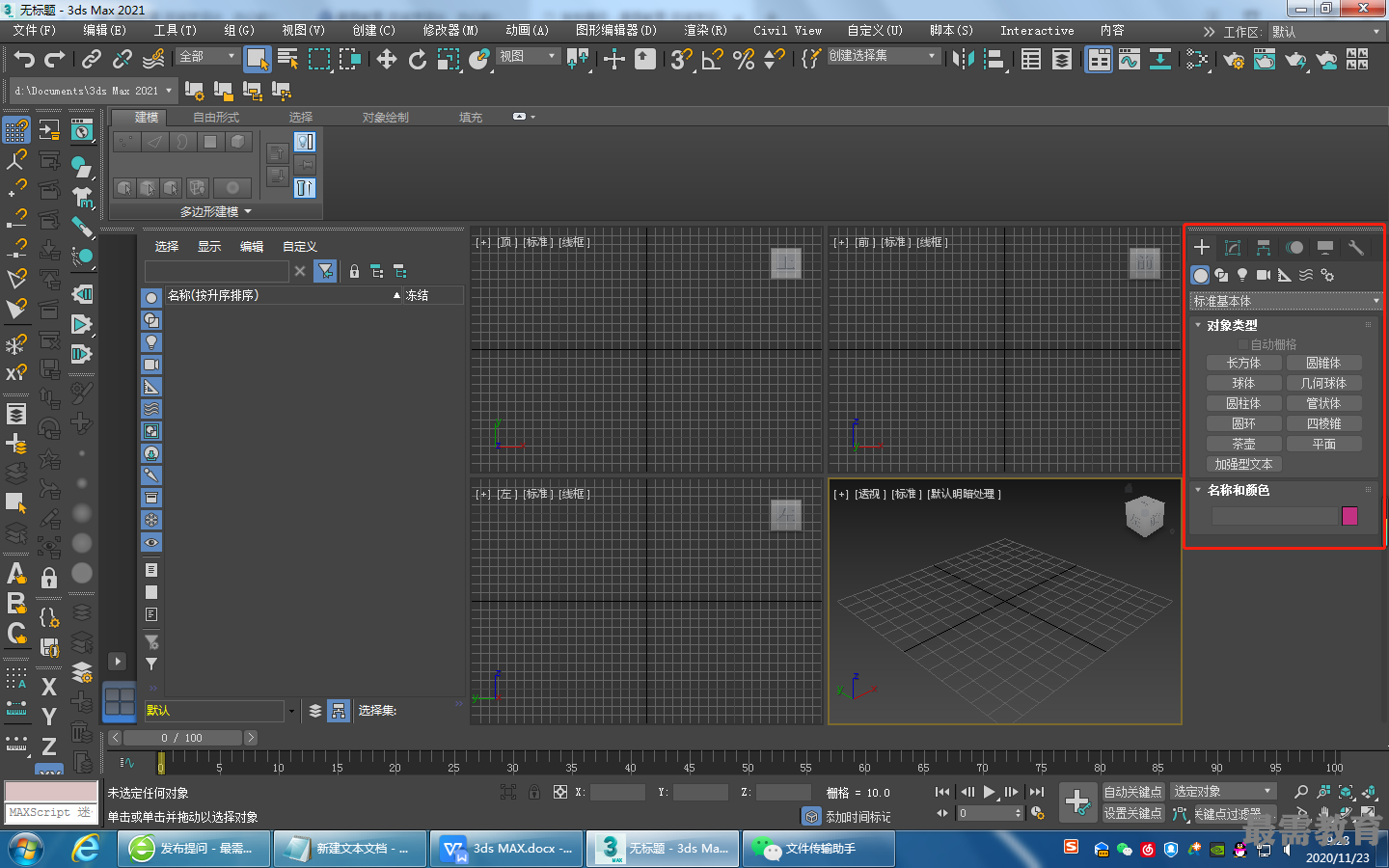Activate the Select and Link chain icon

coord(92,60)
